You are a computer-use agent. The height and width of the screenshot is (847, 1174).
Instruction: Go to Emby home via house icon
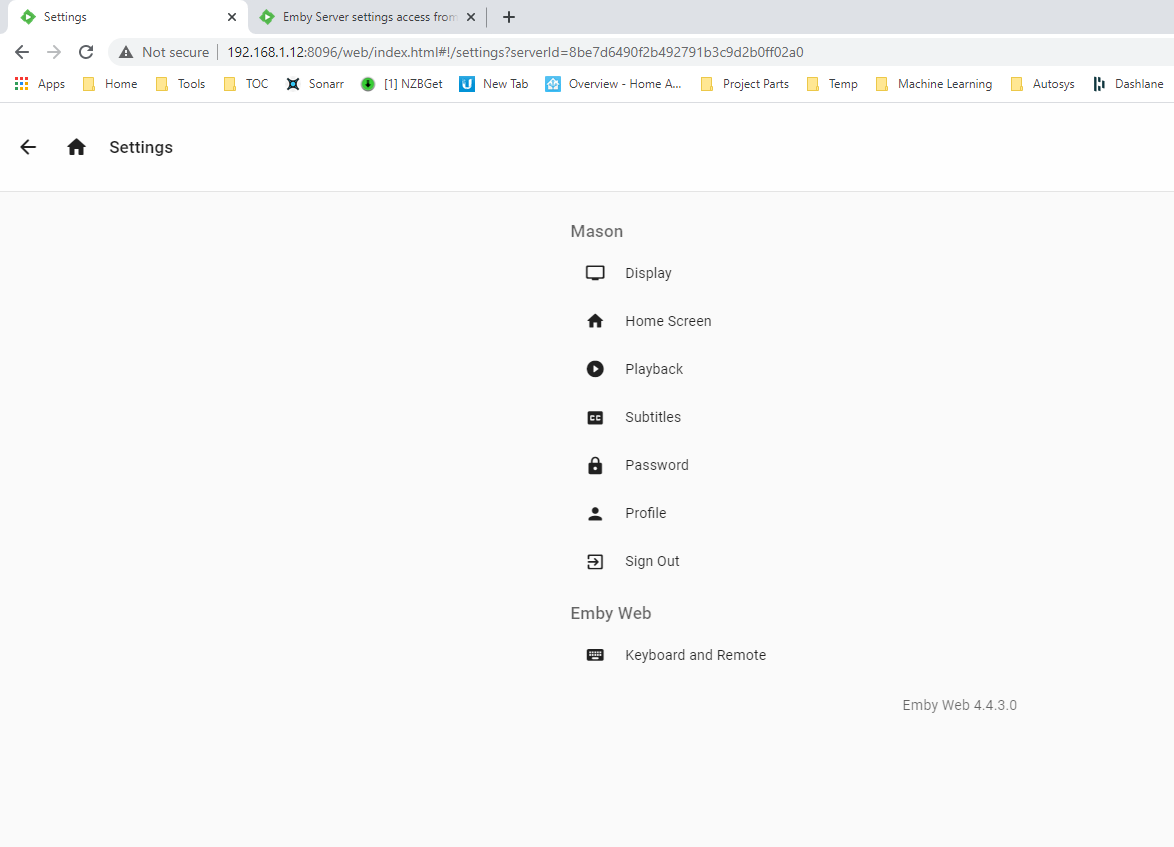76,147
